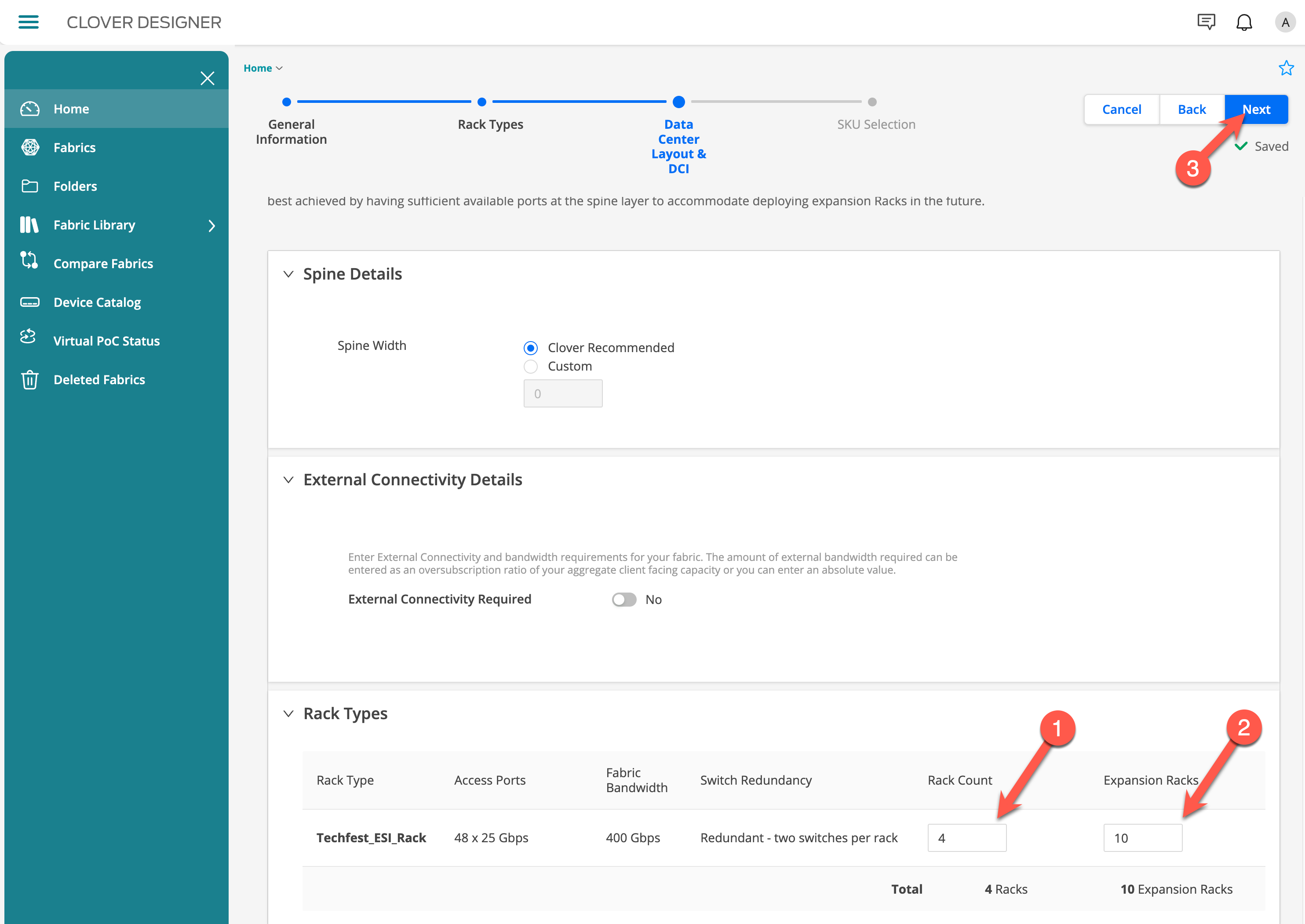Select Custom spine width option

click(x=530, y=367)
